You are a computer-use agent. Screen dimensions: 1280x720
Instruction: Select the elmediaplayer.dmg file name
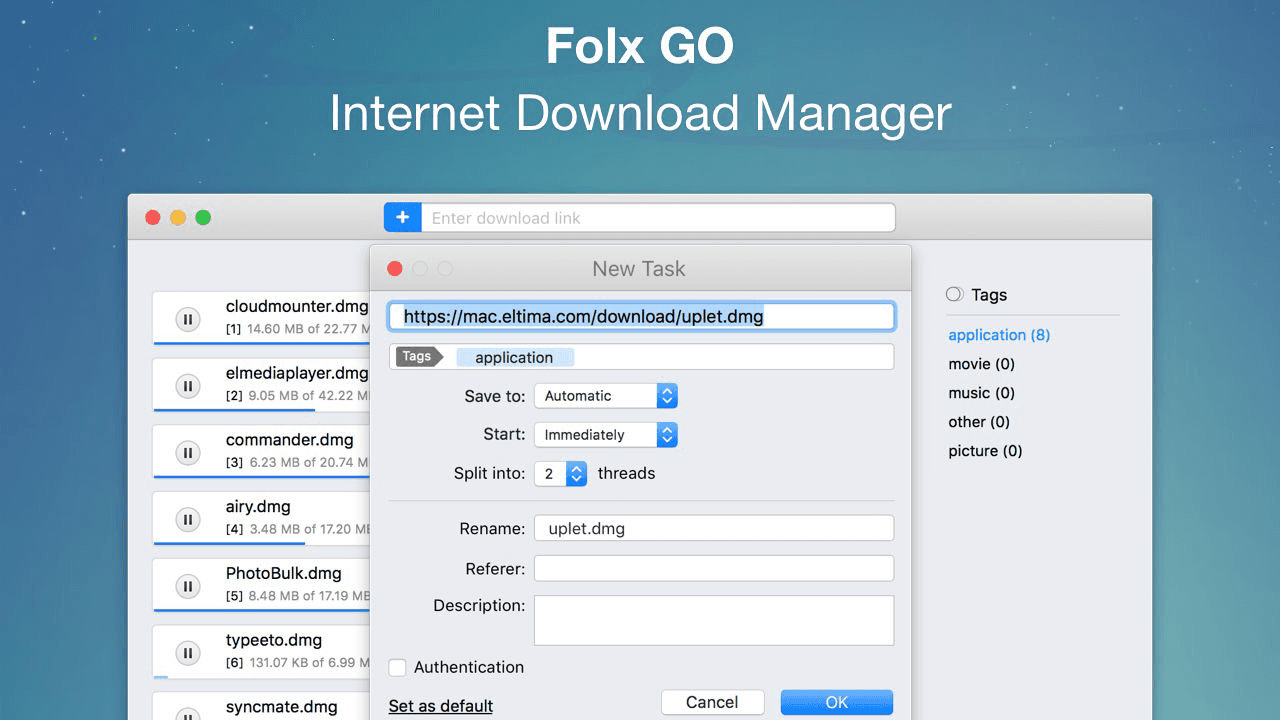pyautogui.click(x=297, y=373)
